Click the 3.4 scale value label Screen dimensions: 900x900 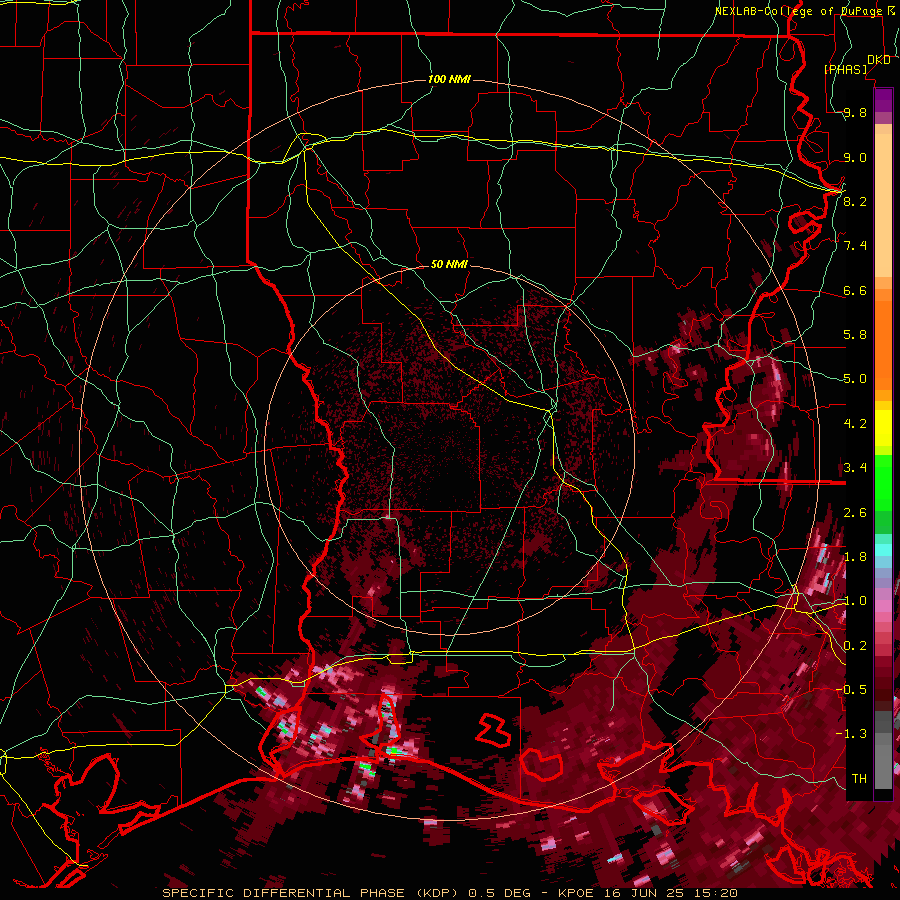(x=855, y=467)
